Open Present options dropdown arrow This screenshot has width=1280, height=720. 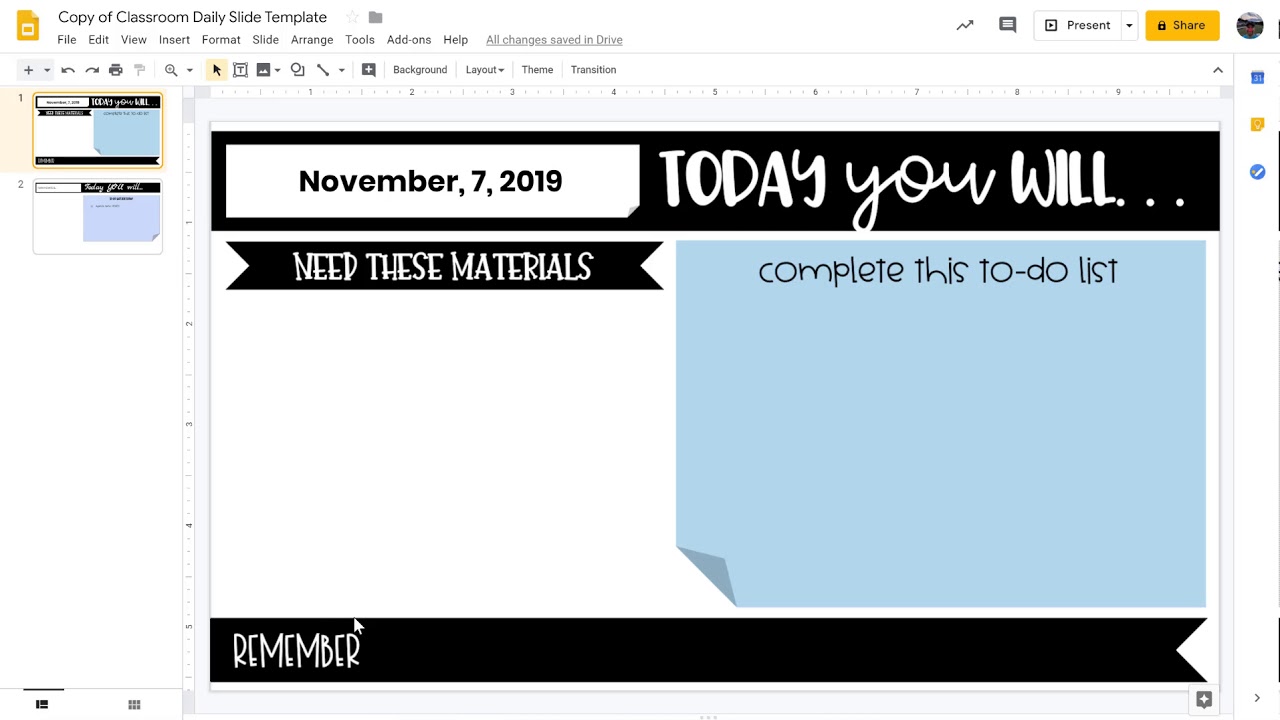(x=1129, y=25)
